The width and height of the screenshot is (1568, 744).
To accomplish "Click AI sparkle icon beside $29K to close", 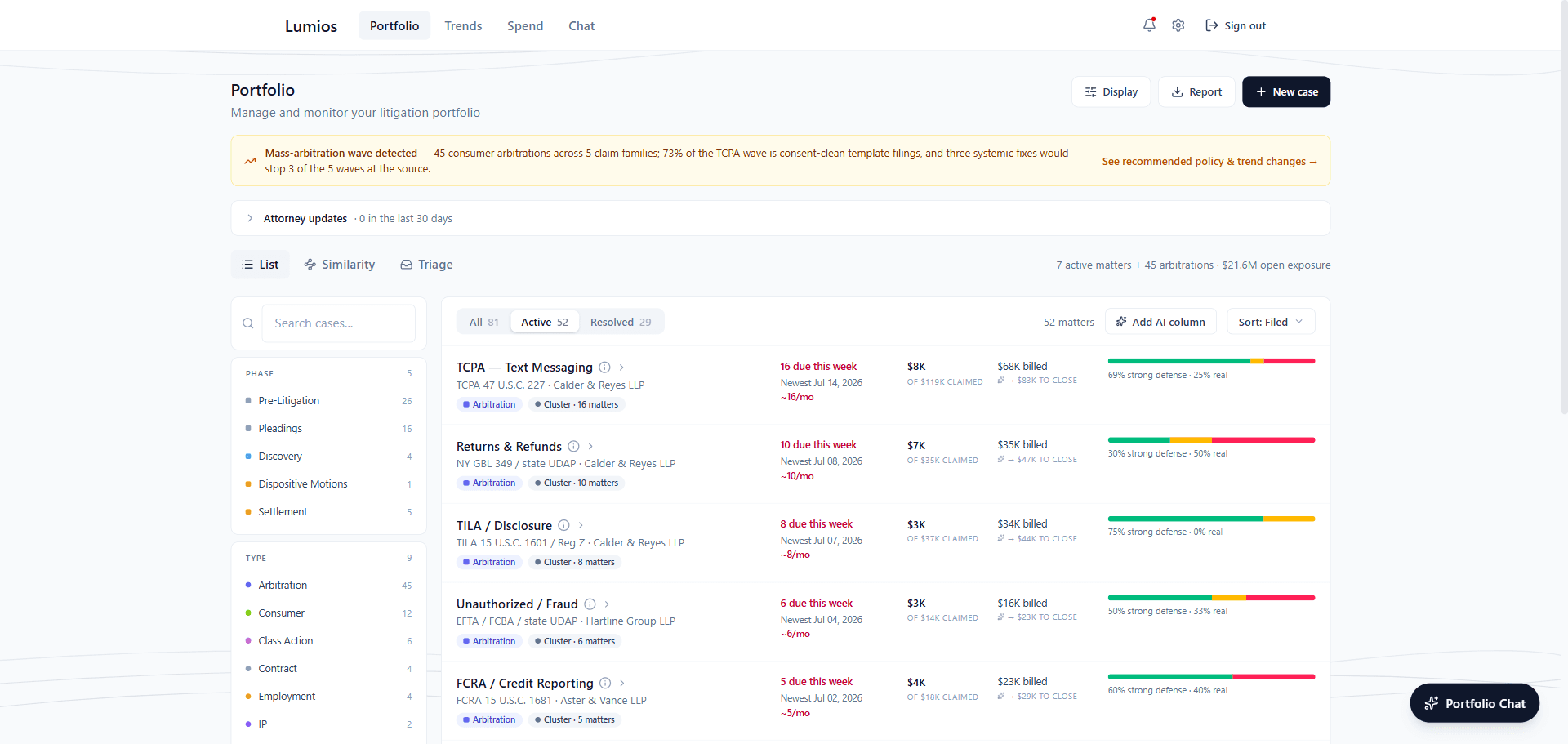I will [1001, 697].
